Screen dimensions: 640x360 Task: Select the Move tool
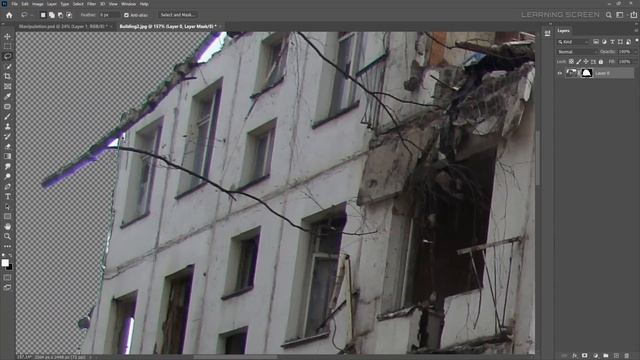point(7,36)
